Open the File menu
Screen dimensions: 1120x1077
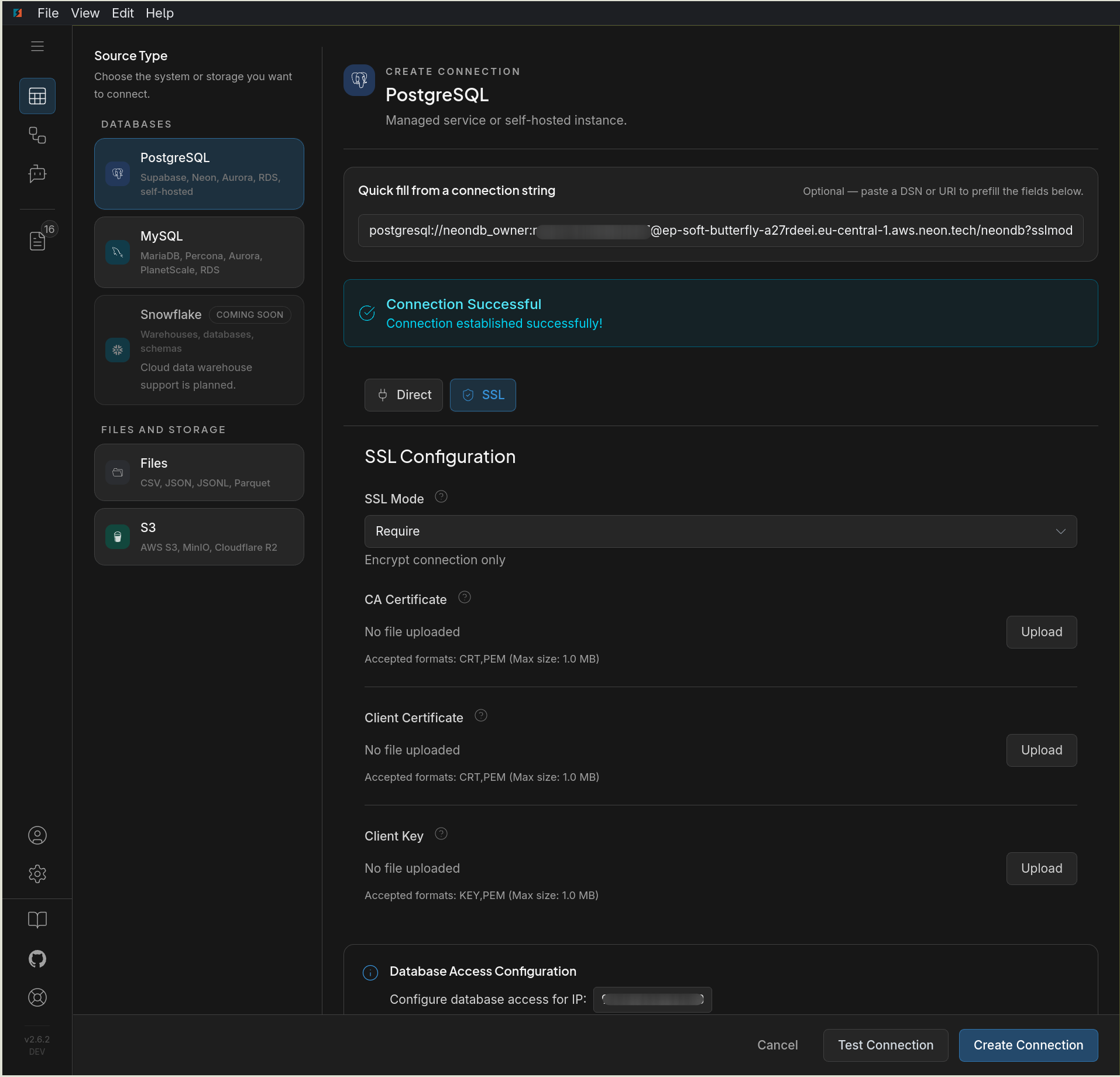click(x=48, y=13)
